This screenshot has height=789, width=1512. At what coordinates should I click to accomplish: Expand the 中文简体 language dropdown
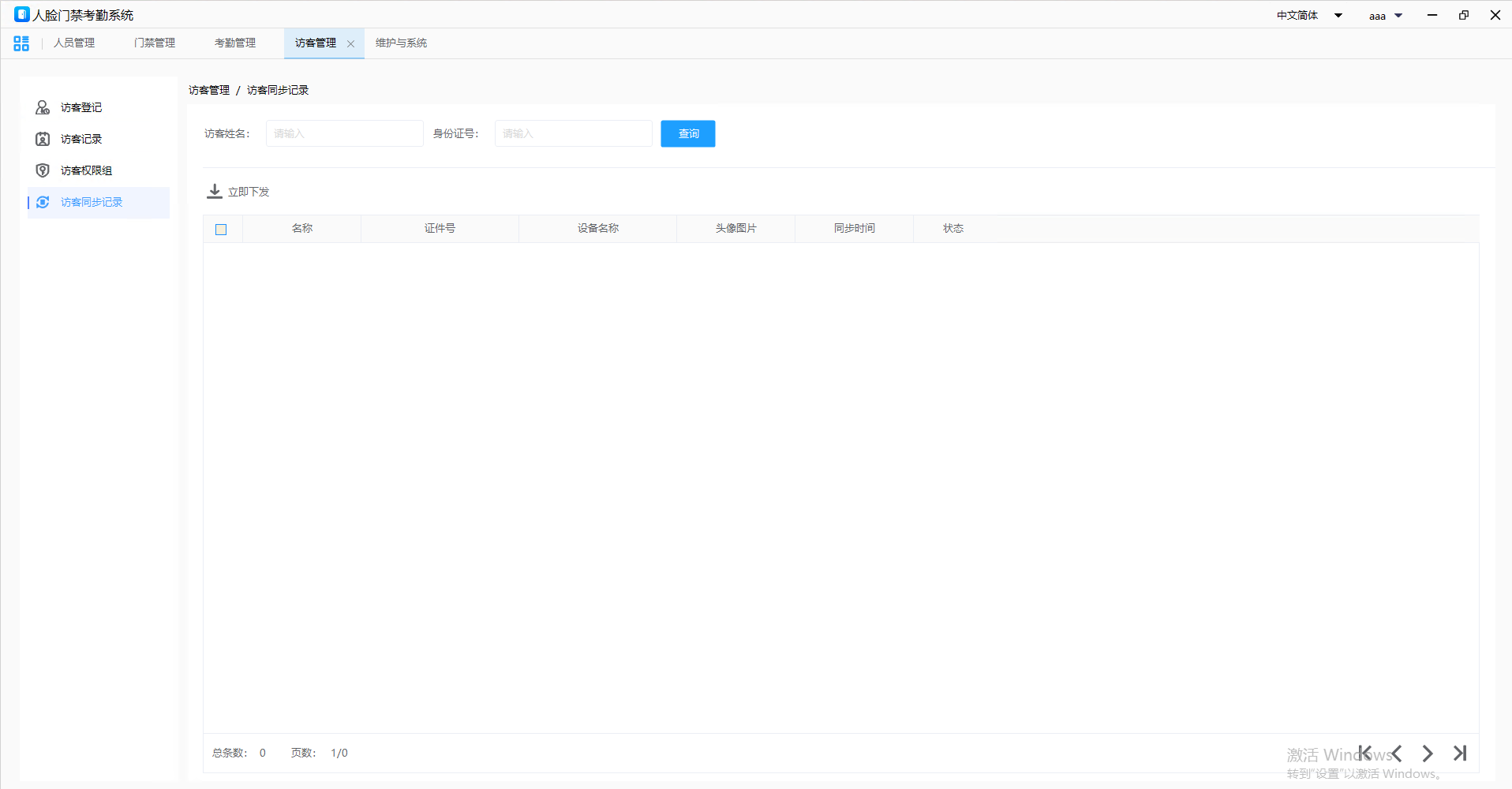(1338, 16)
